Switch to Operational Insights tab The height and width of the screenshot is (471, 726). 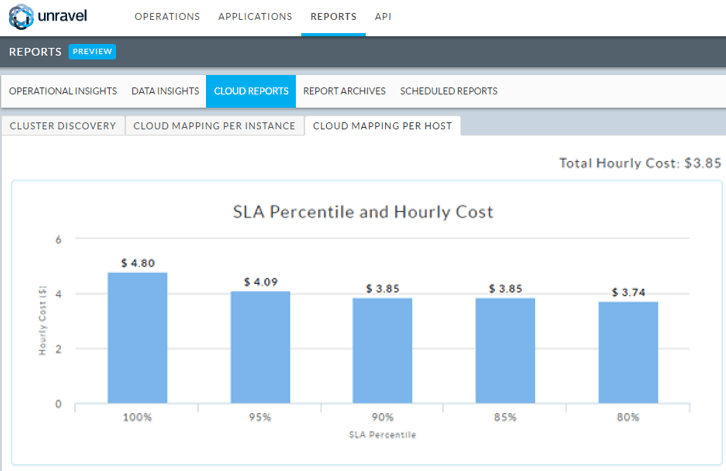click(63, 91)
